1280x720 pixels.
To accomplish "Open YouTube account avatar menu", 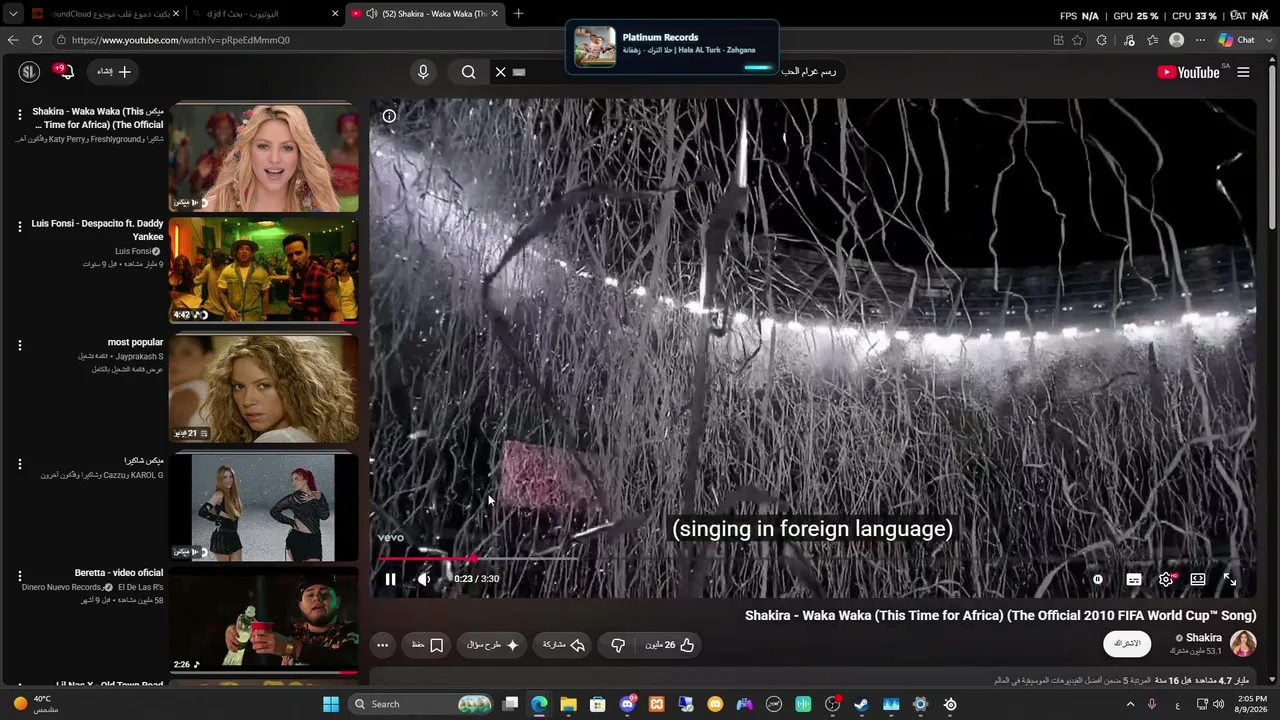I will click(29, 72).
